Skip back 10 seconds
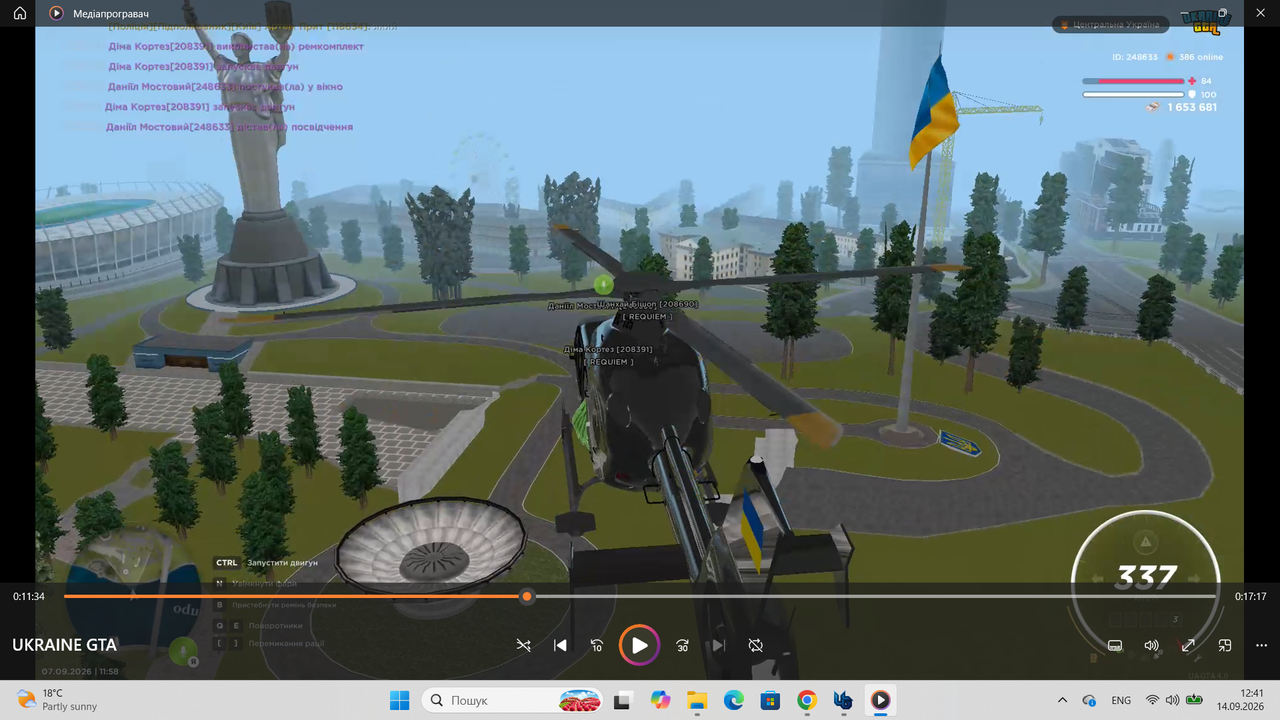The width and height of the screenshot is (1280, 720). click(x=597, y=646)
